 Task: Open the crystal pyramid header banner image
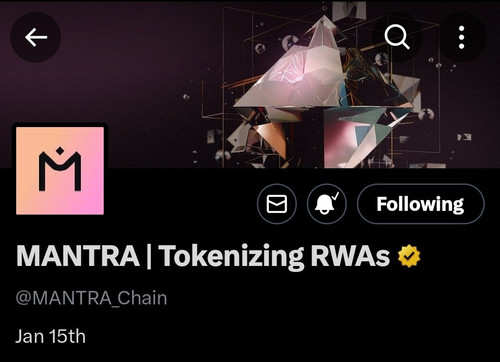[250, 83]
